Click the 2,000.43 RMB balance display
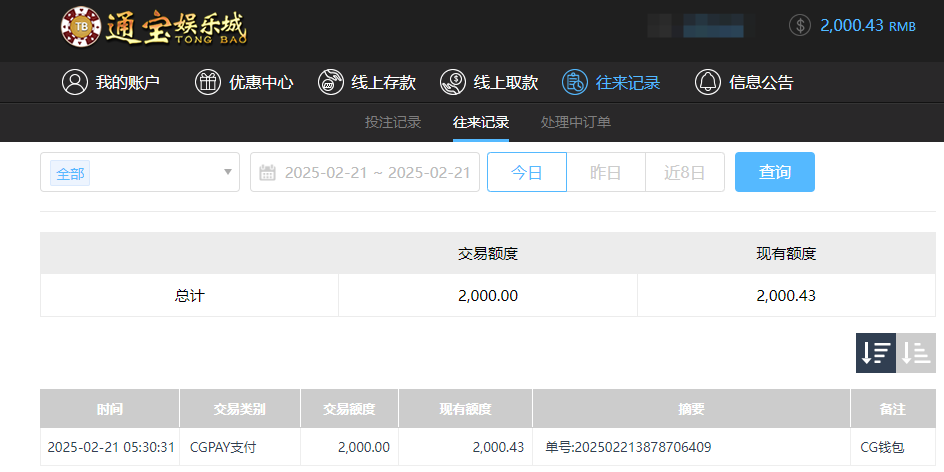This screenshot has width=944, height=472. click(867, 26)
